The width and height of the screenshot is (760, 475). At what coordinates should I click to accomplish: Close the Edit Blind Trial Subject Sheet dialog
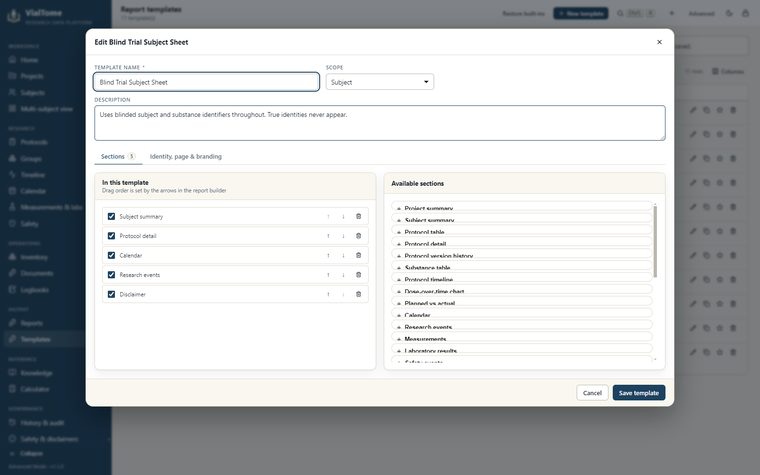coord(659,42)
